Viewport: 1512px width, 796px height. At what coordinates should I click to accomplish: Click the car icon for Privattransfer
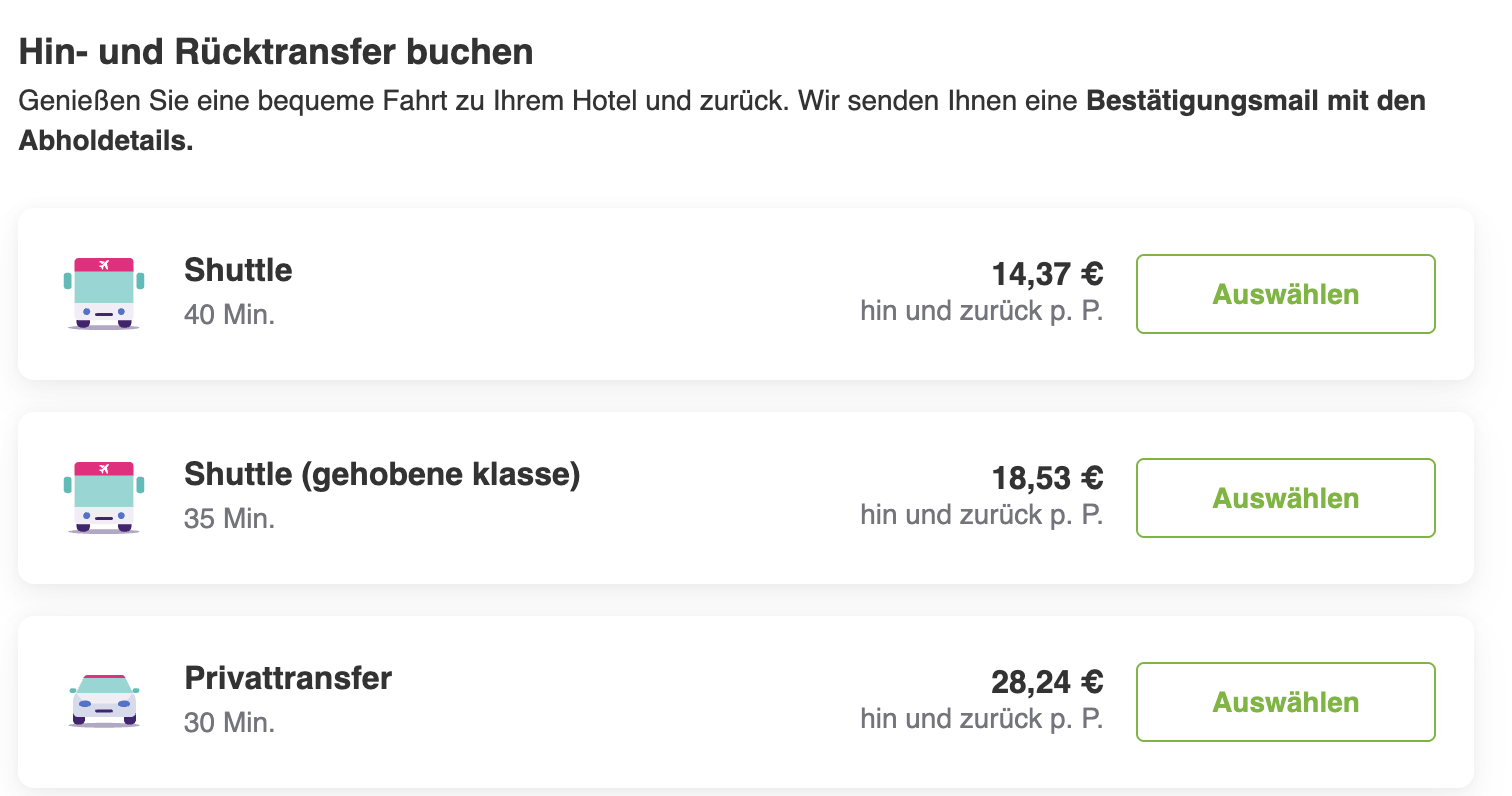pos(104,700)
